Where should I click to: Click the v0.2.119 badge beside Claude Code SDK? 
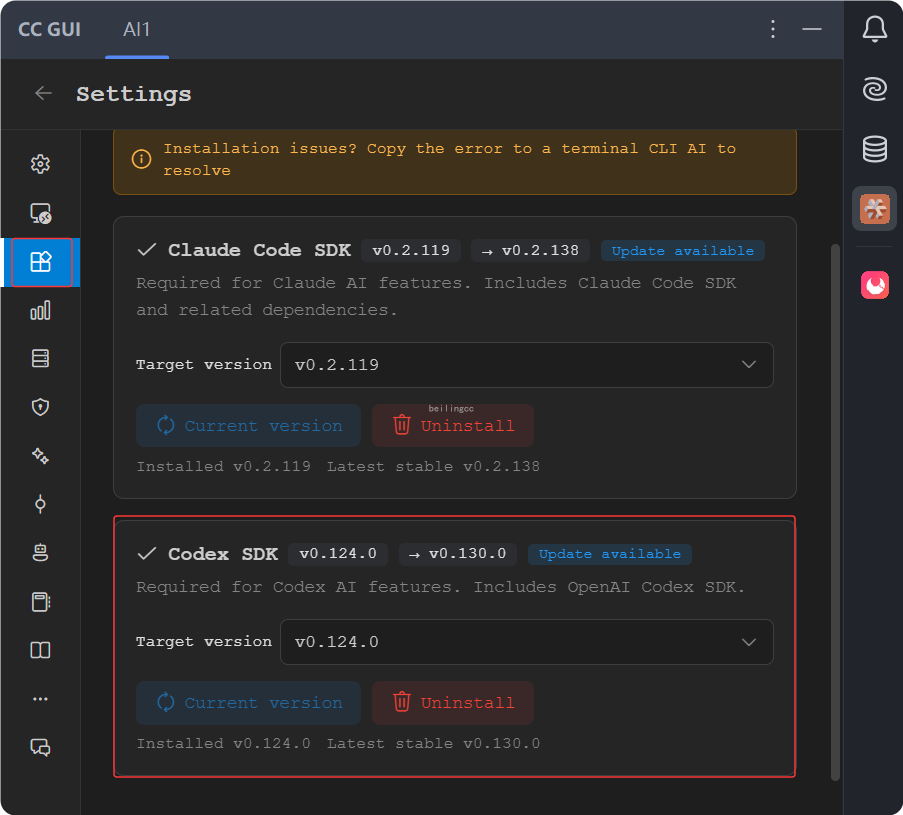[x=411, y=251]
